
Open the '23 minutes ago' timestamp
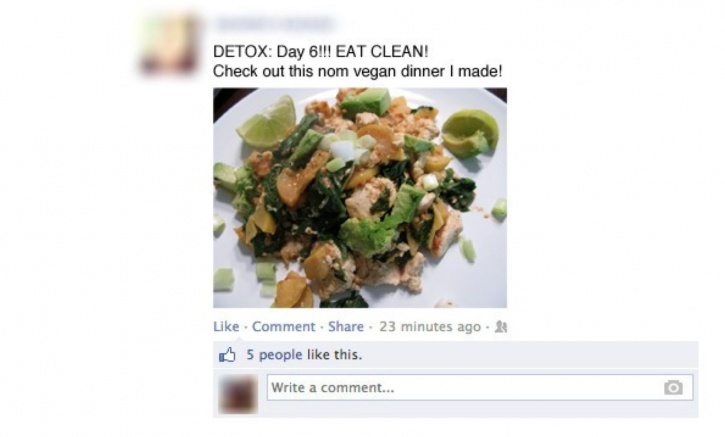tap(430, 326)
